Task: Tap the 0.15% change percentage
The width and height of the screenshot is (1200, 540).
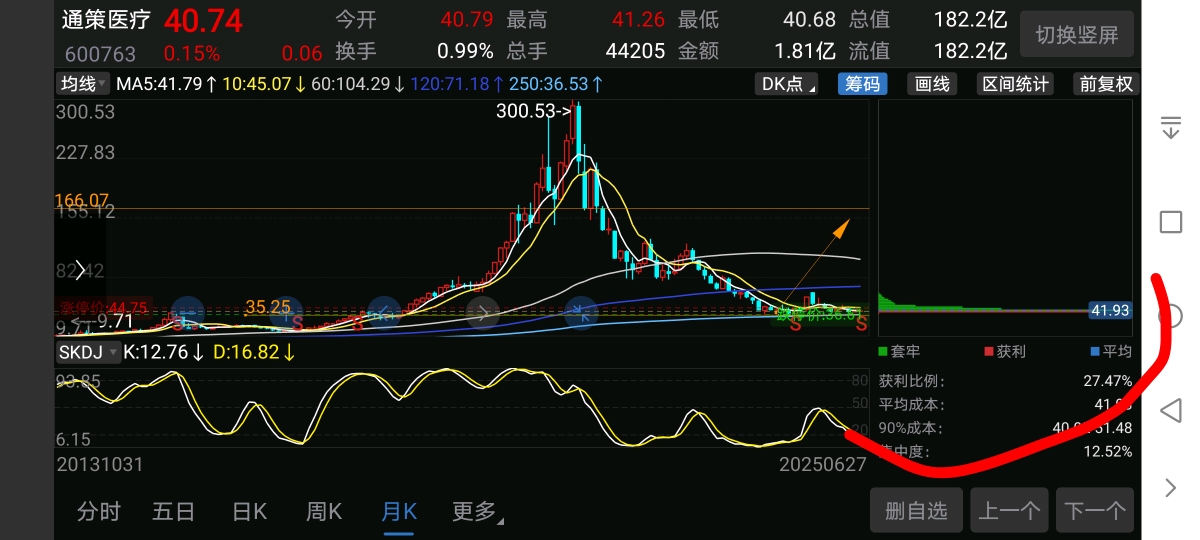Action: tap(191, 54)
